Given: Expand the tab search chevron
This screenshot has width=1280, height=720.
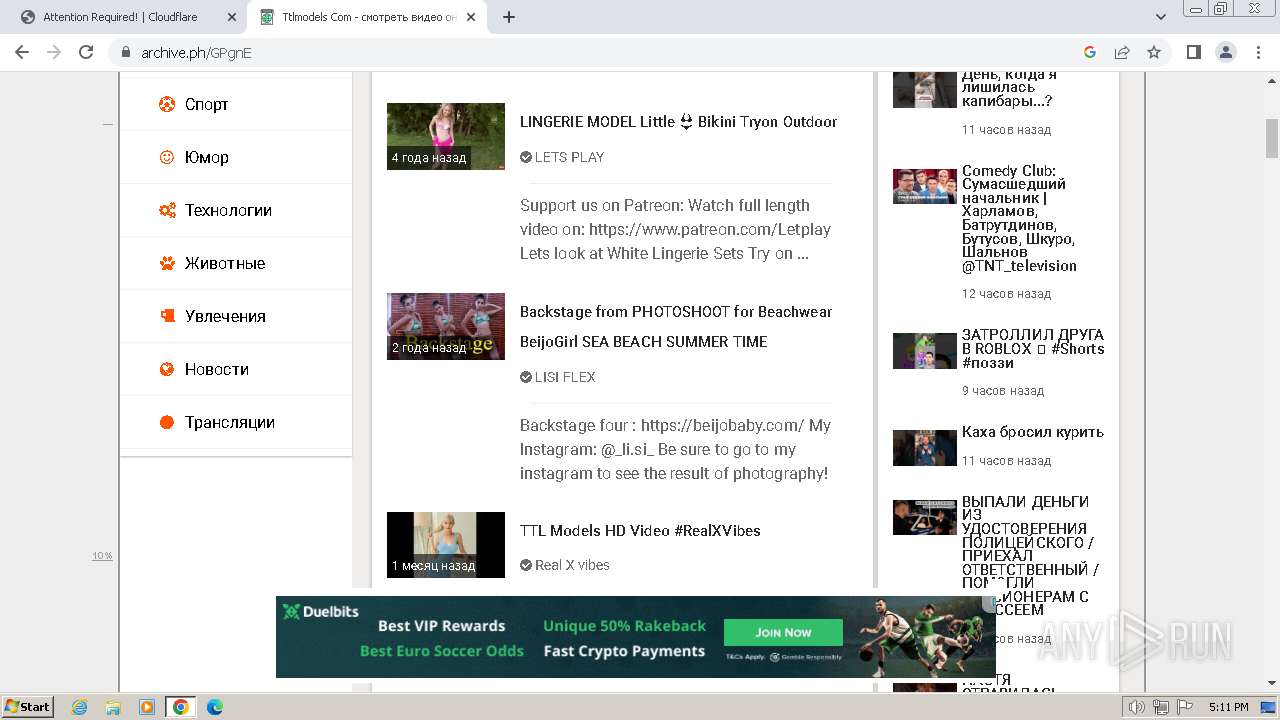Looking at the screenshot, I should point(1160,17).
